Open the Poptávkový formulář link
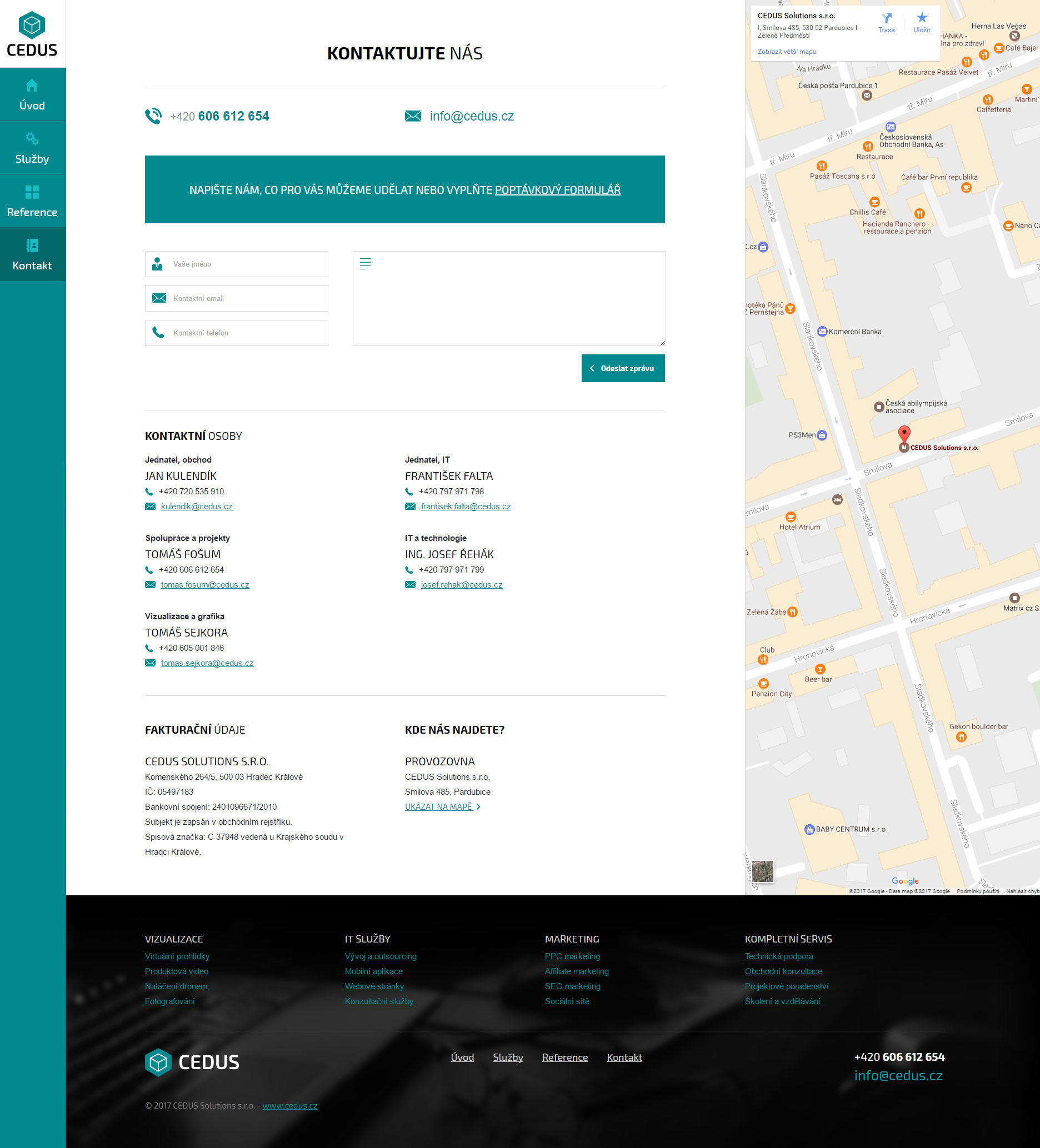Viewport: 1040px width, 1148px height. (558, 189)
